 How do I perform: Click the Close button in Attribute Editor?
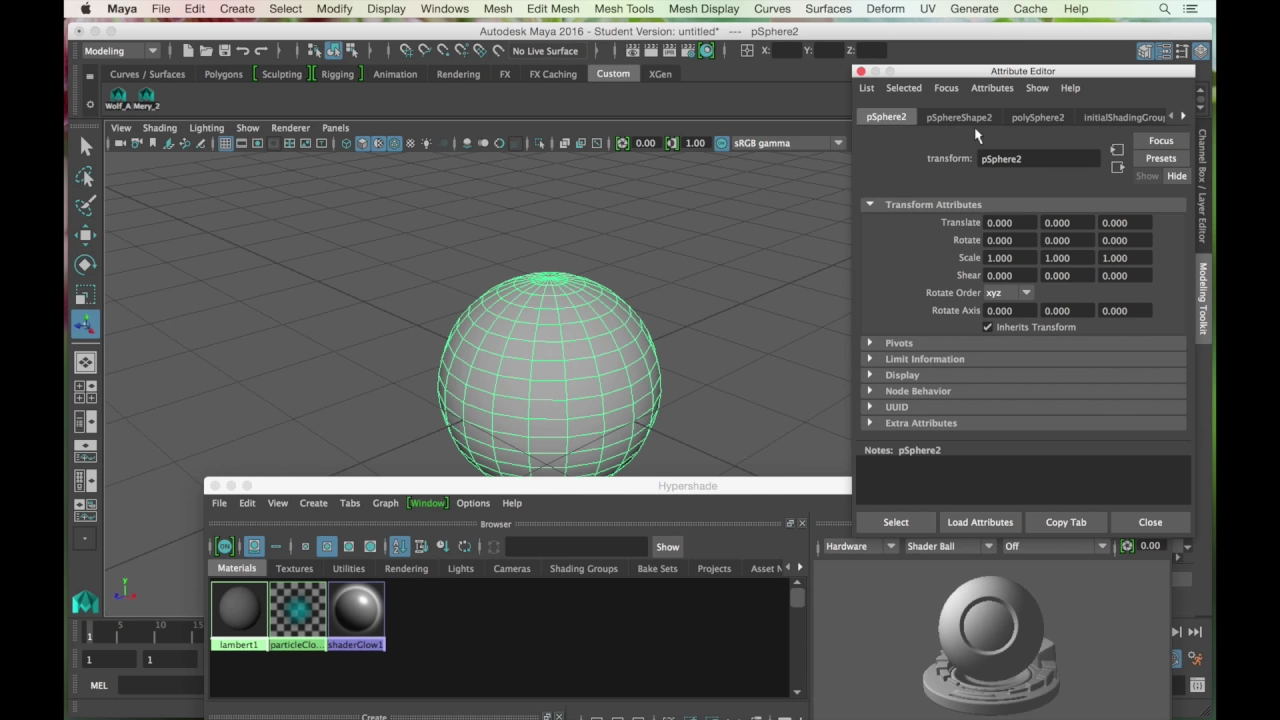(1150, 522)
